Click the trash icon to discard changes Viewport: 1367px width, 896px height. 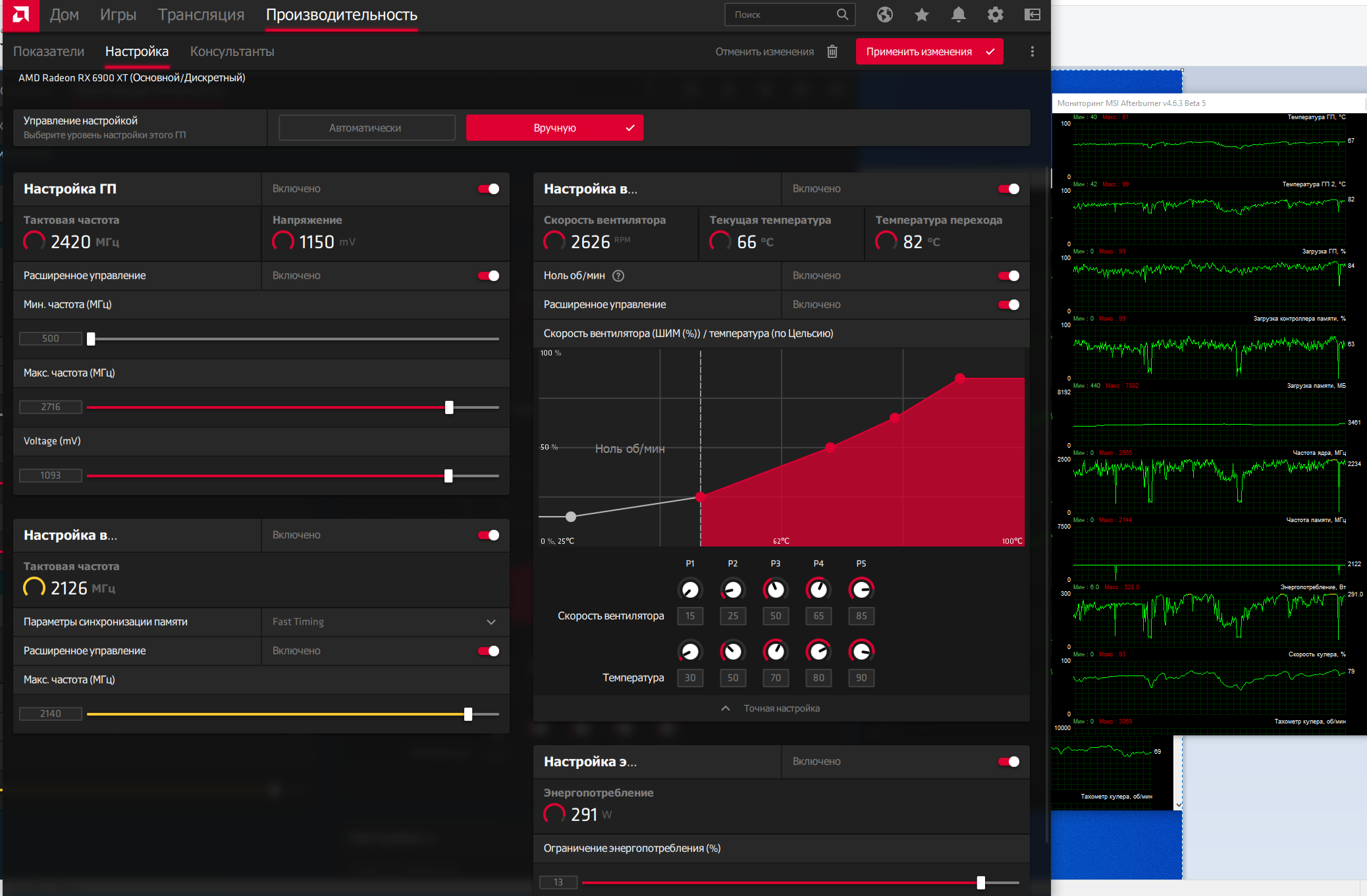(832, 51)
